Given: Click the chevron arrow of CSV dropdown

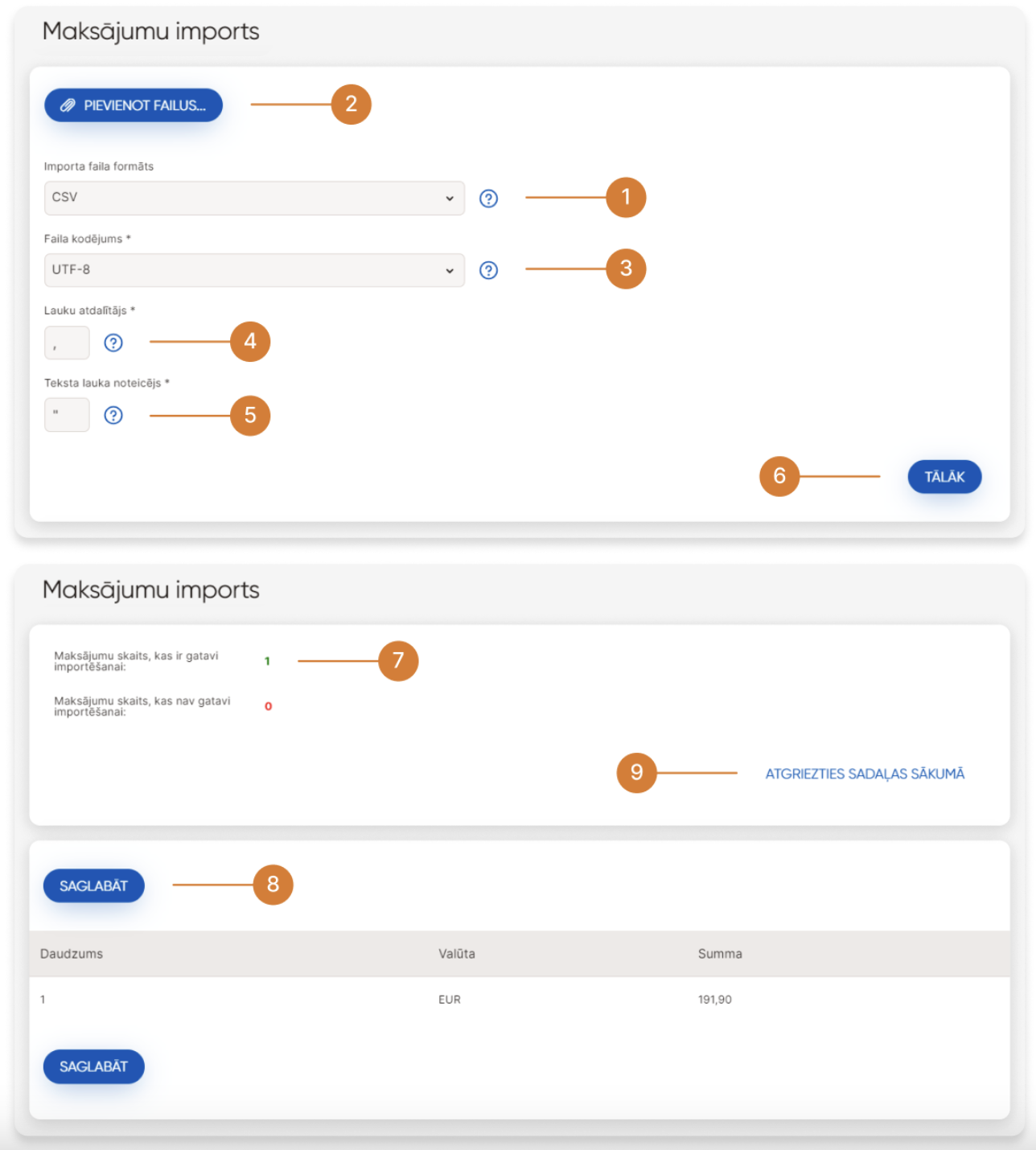Looking at the screenshot, I should coord(450,199).
